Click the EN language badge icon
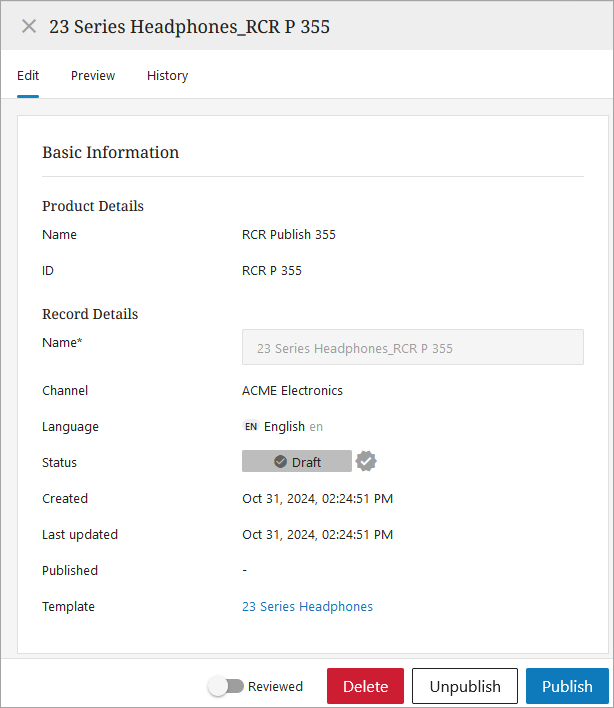 pos(251,427)
